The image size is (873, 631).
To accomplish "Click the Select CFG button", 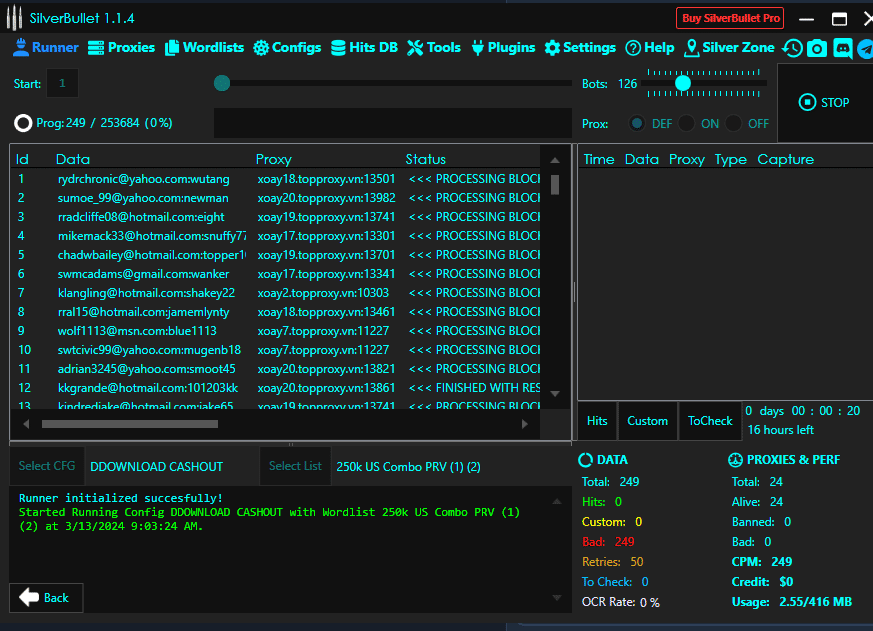I will click(x=47, y=466).
